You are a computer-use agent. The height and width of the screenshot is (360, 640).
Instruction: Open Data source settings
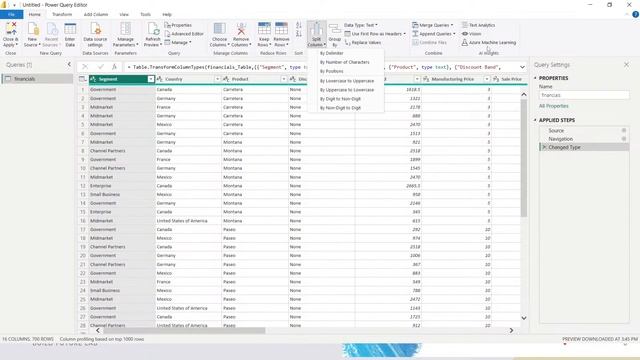coord(95,35)
